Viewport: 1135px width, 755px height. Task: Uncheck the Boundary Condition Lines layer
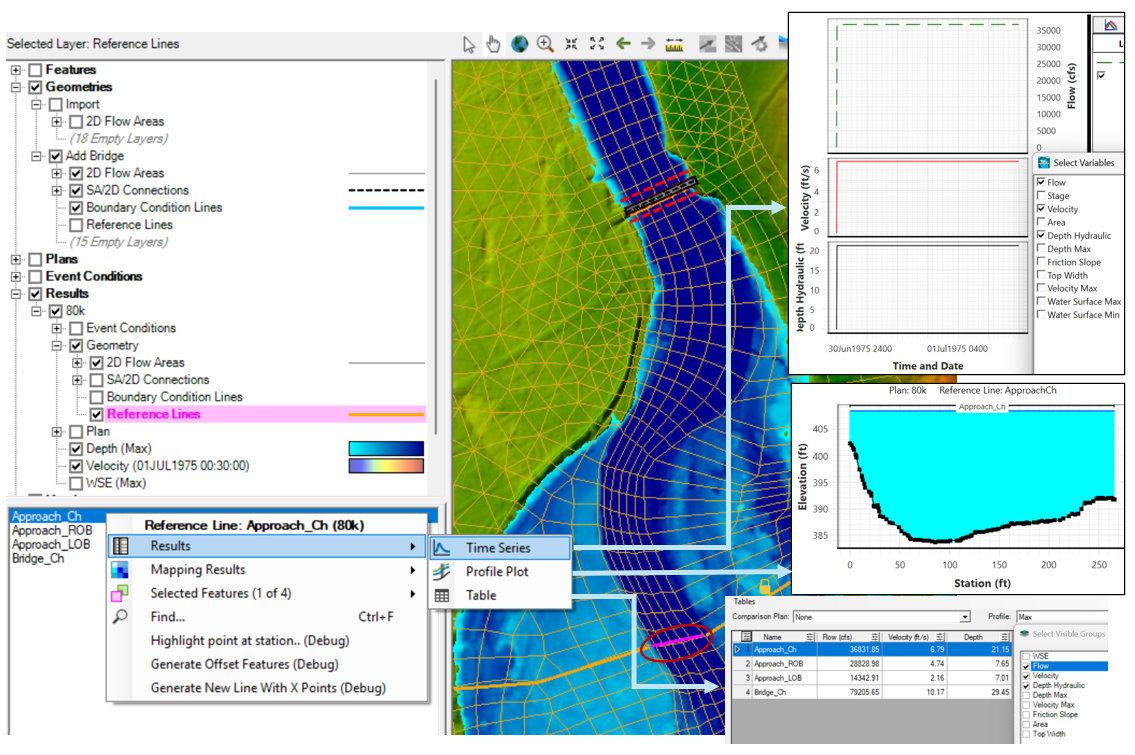(x=77, y=208)
